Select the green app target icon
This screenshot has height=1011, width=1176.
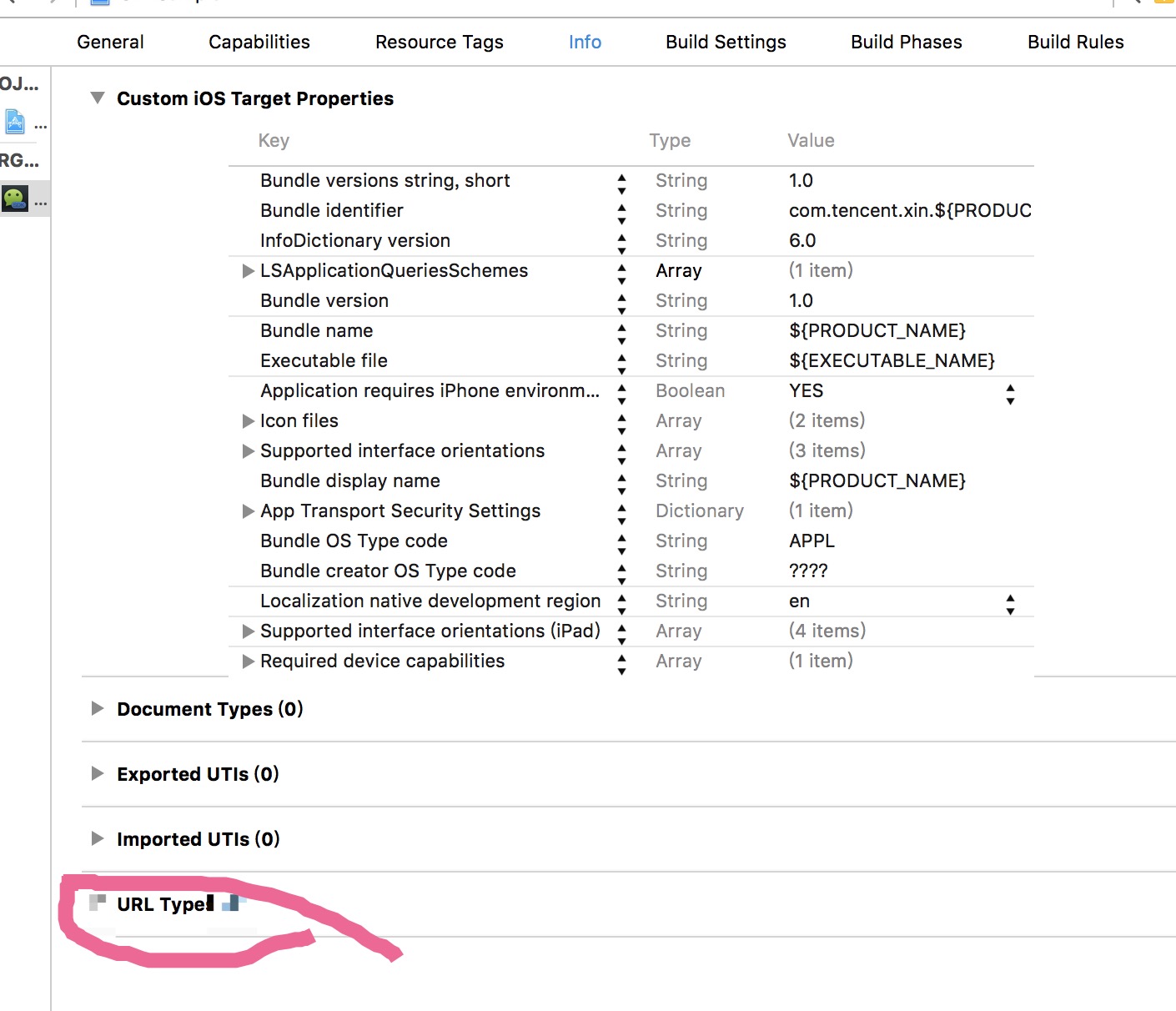pyautogui.click(x=15, y=199)
